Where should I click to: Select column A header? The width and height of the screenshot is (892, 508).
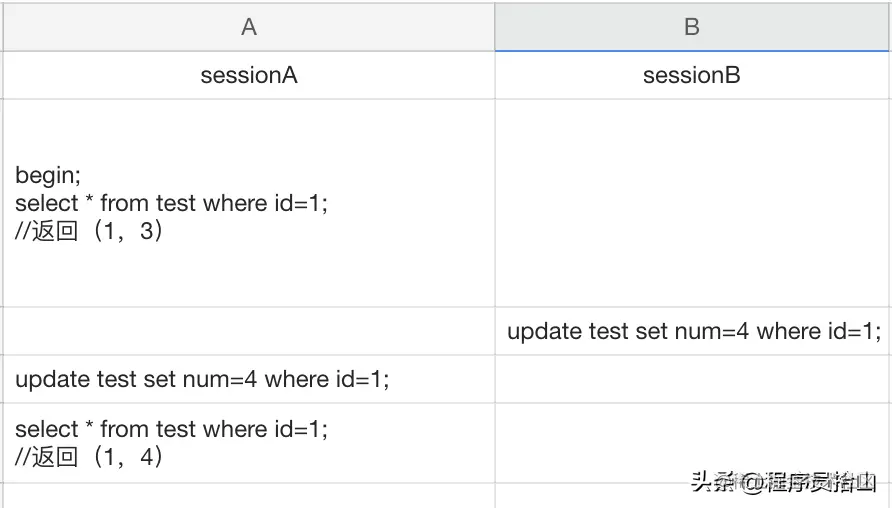[x=249, y=27]
